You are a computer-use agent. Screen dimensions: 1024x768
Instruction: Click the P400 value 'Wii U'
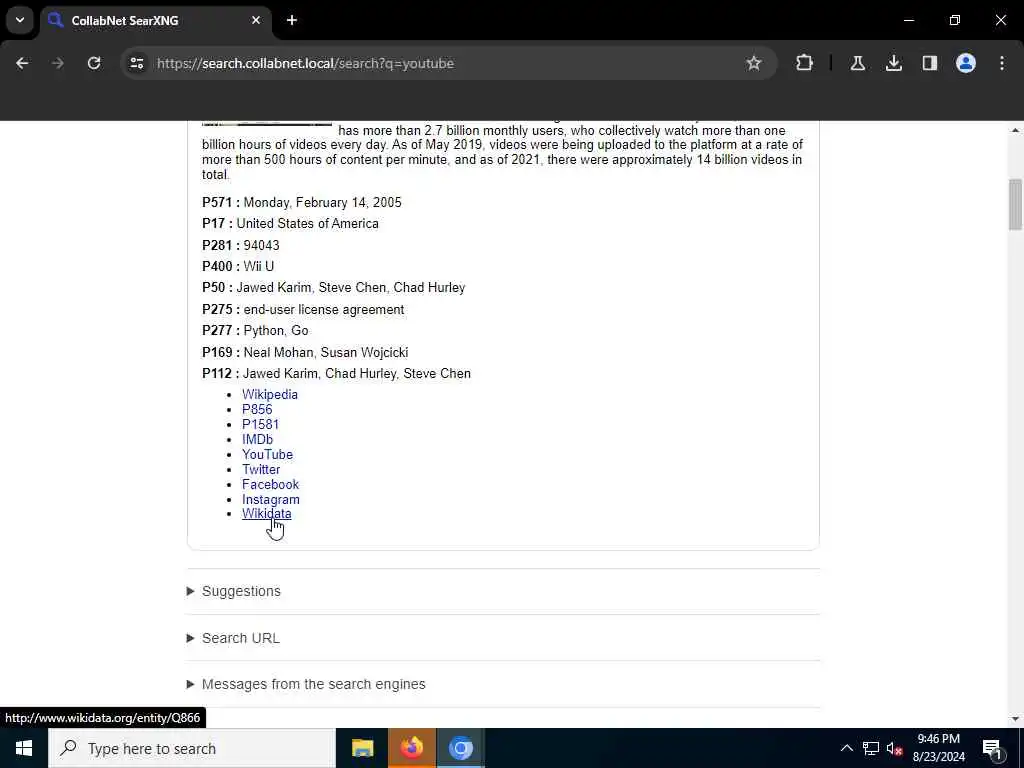(x=259, y=266)
